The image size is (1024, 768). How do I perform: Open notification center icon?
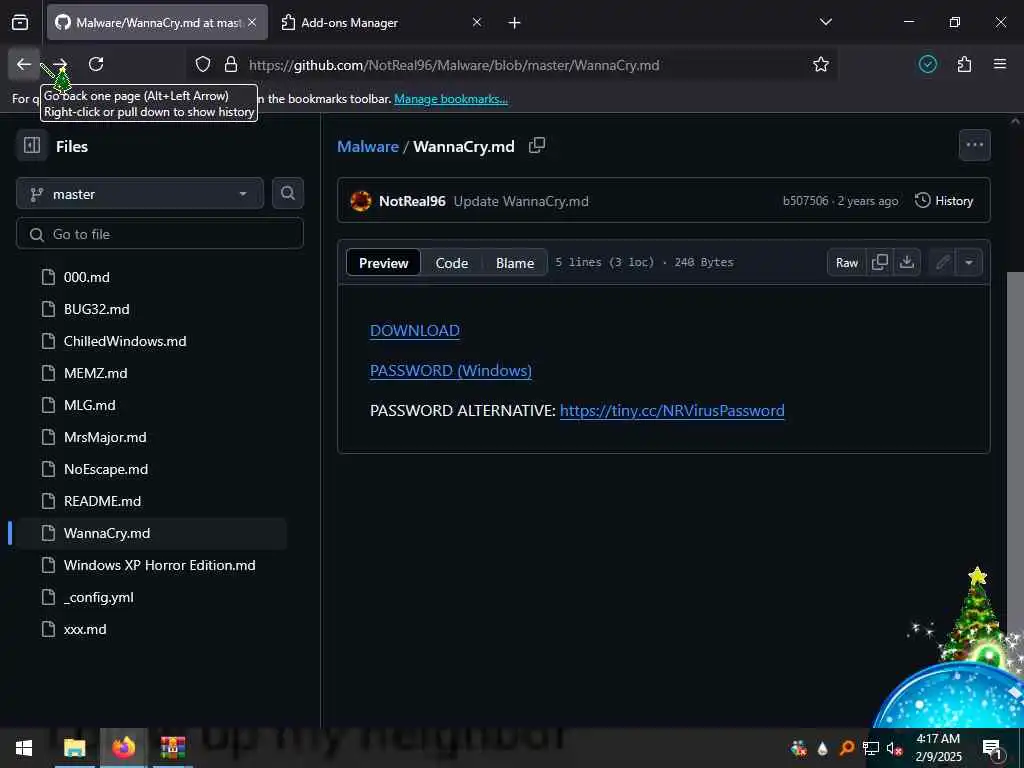tap(993, 749)
